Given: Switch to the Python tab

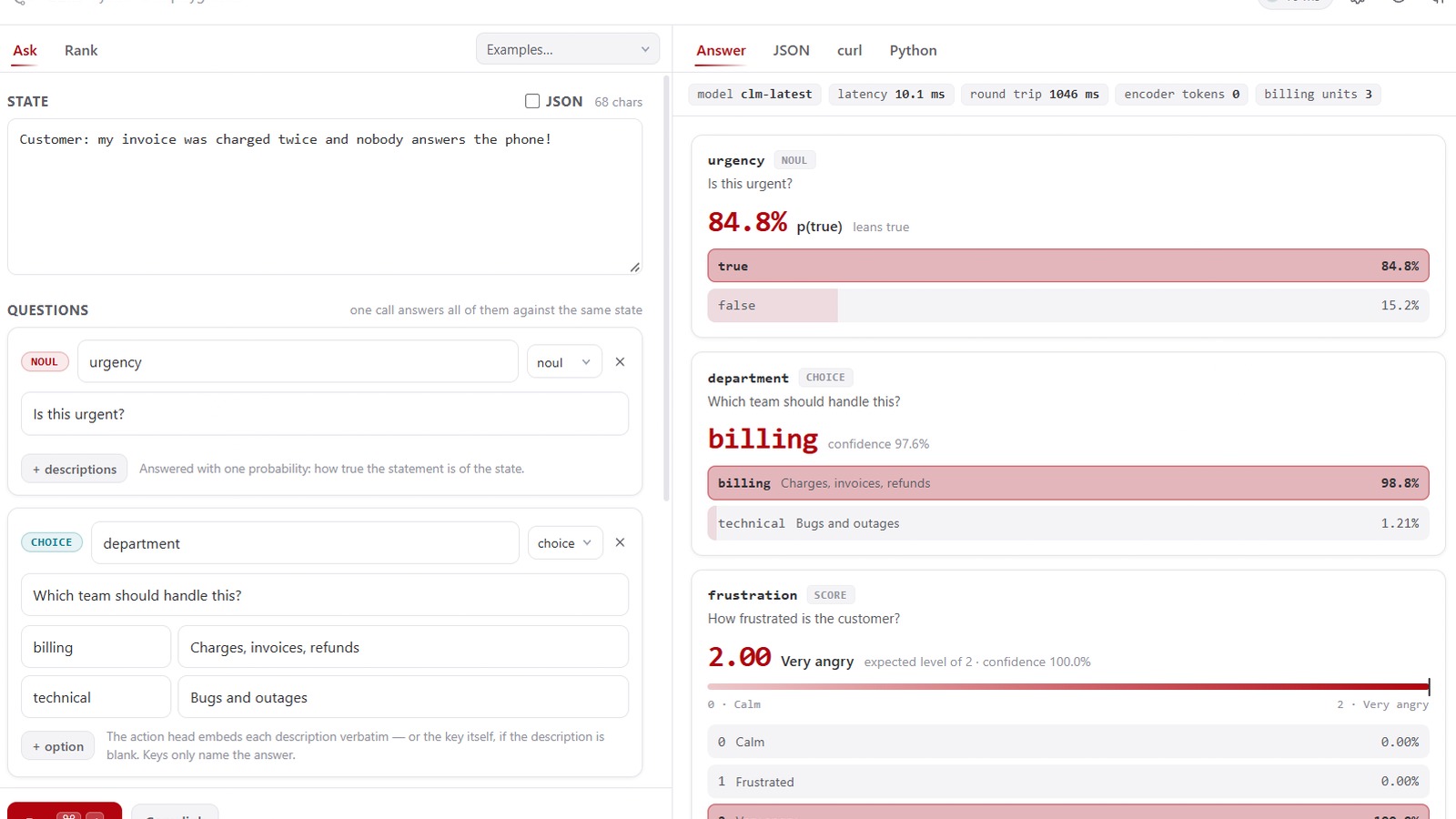Looking at the screenshot, I should (x=913, y=50).
